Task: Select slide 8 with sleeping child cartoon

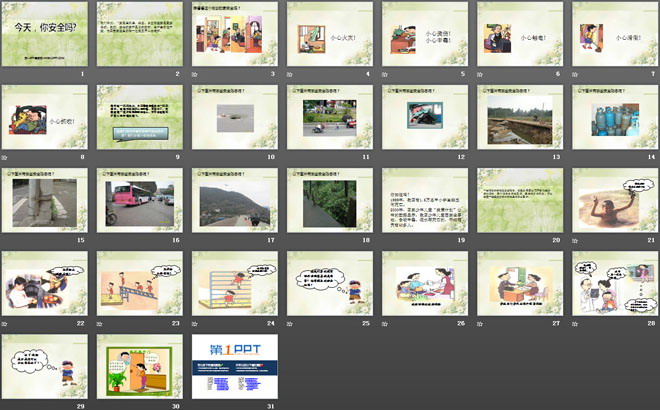Action: click(x=45, y=117)
